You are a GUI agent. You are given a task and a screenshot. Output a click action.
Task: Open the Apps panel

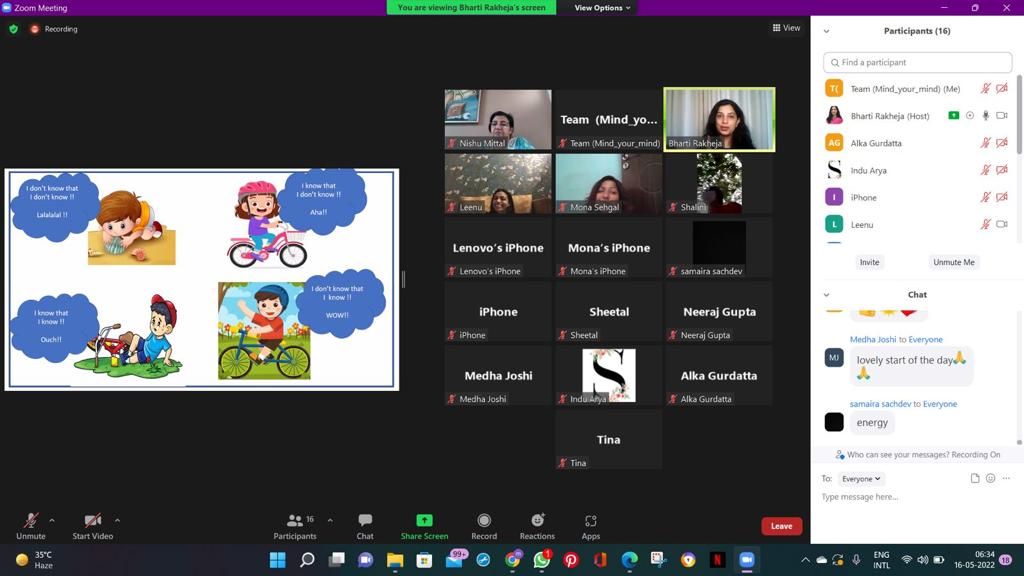[x=591, y=525]
